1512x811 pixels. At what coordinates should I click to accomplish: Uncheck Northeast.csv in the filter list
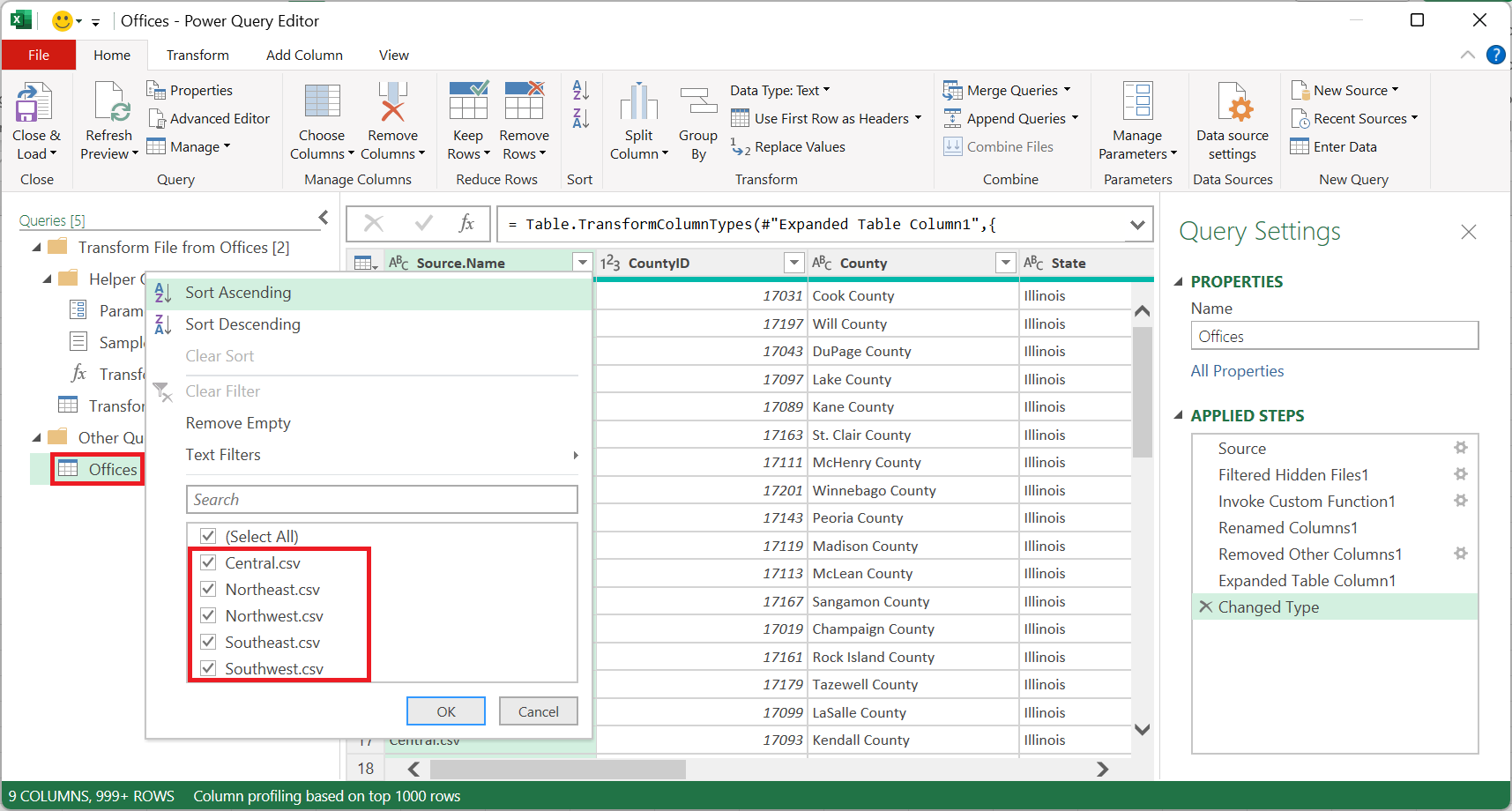coord(208,589)
